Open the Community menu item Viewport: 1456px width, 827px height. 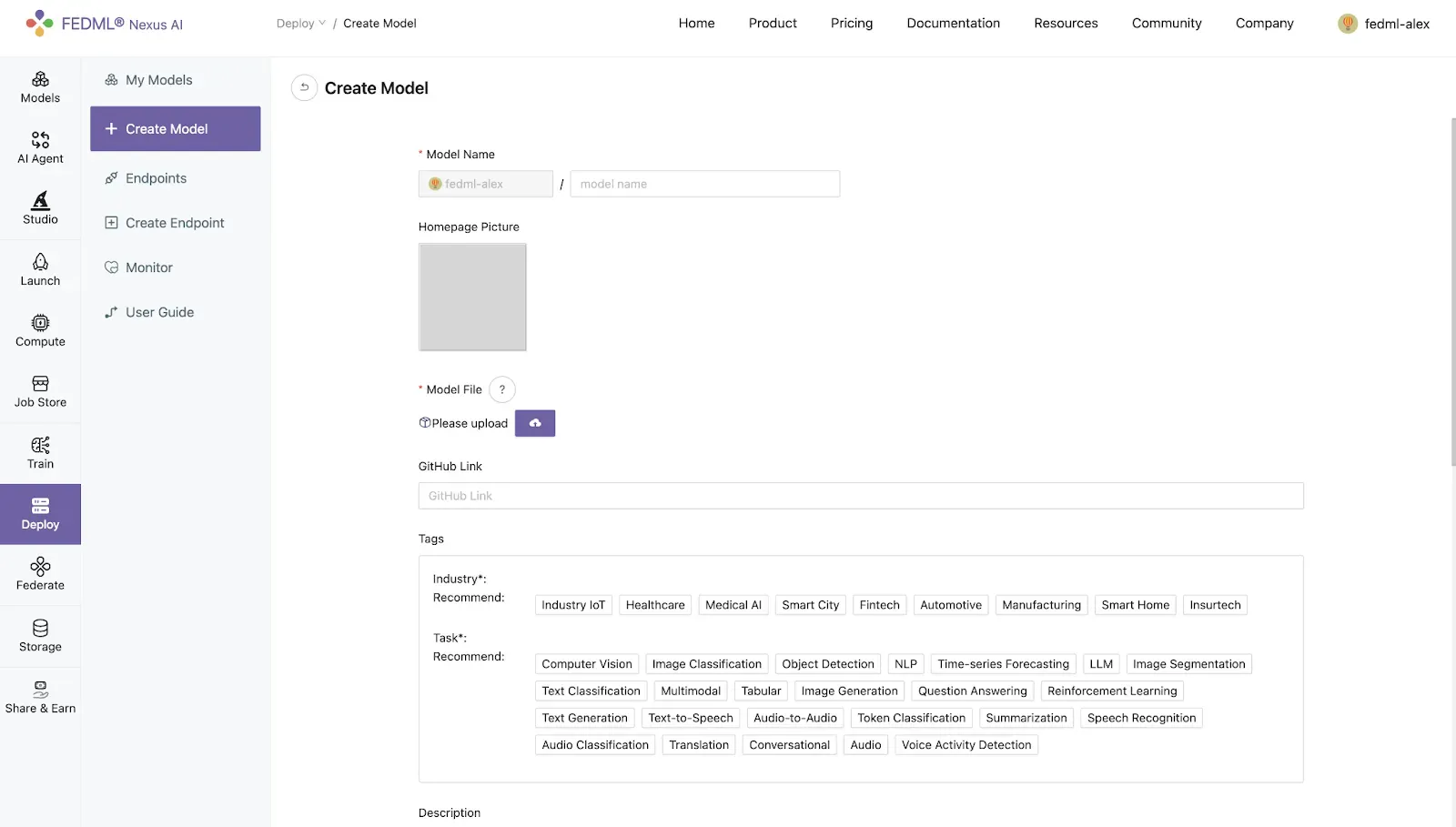point(1167,24)
